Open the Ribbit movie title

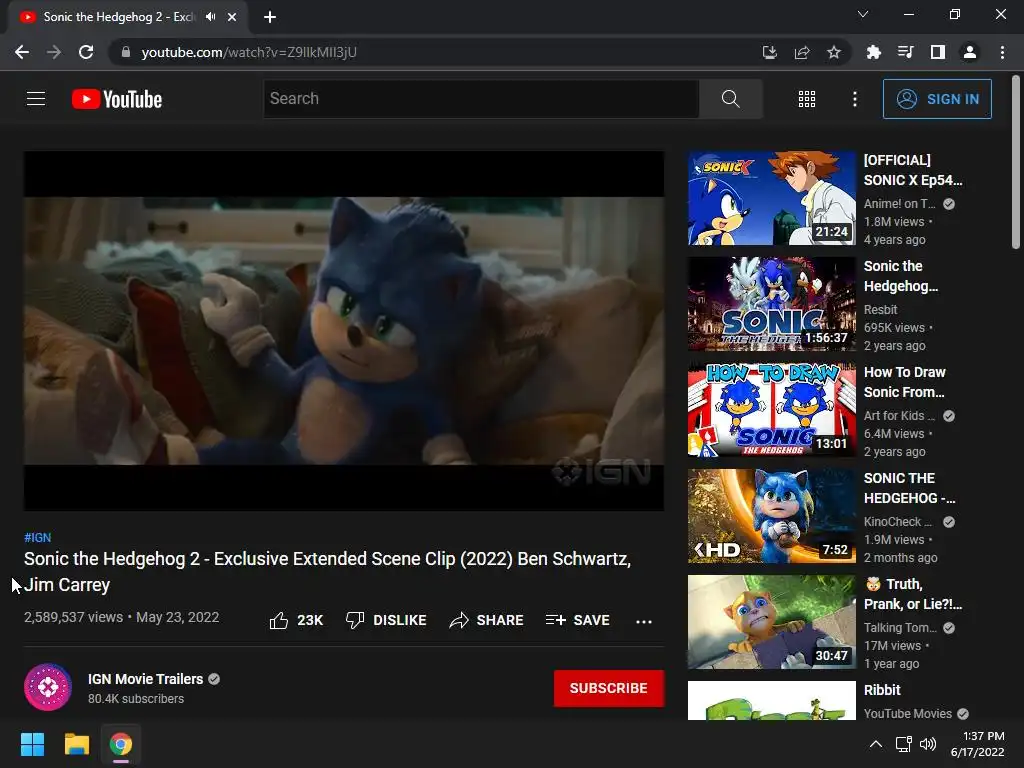click(882, 690)
